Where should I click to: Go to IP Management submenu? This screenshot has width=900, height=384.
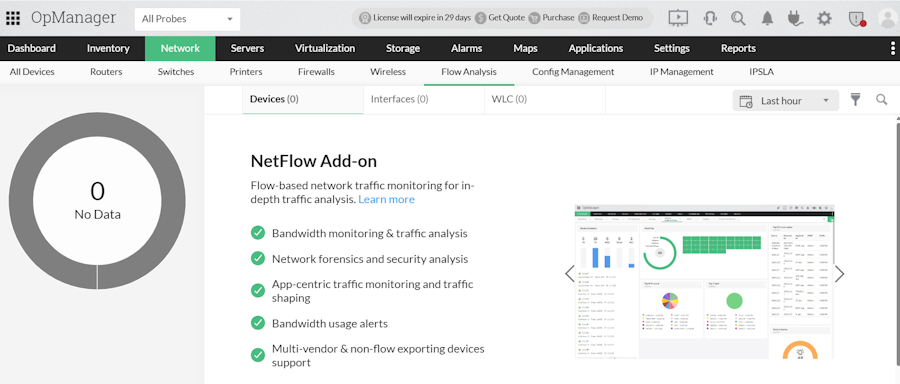pyautogui.click(x=682, y=72)
